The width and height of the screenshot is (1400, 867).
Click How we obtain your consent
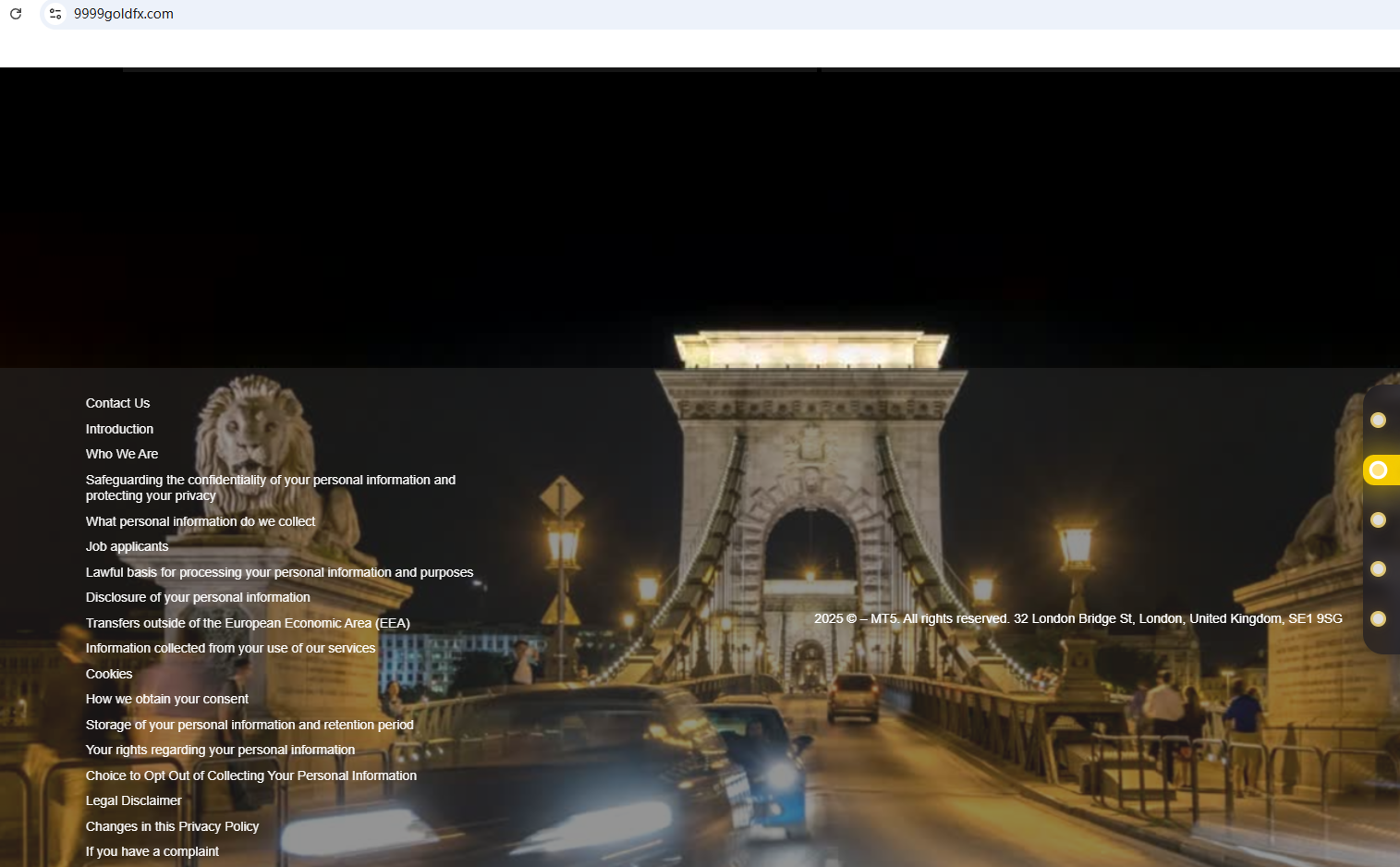pyautogui.click(x=167, y=699)
